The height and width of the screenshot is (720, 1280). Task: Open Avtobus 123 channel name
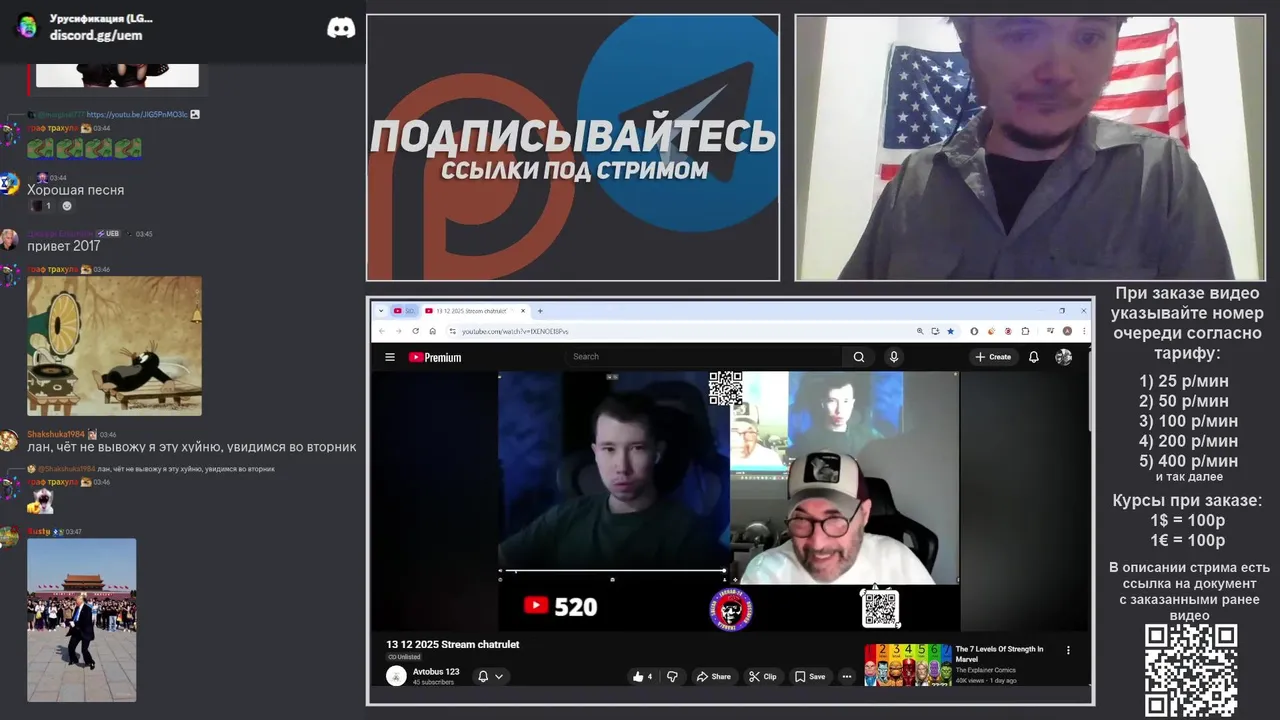436,672
